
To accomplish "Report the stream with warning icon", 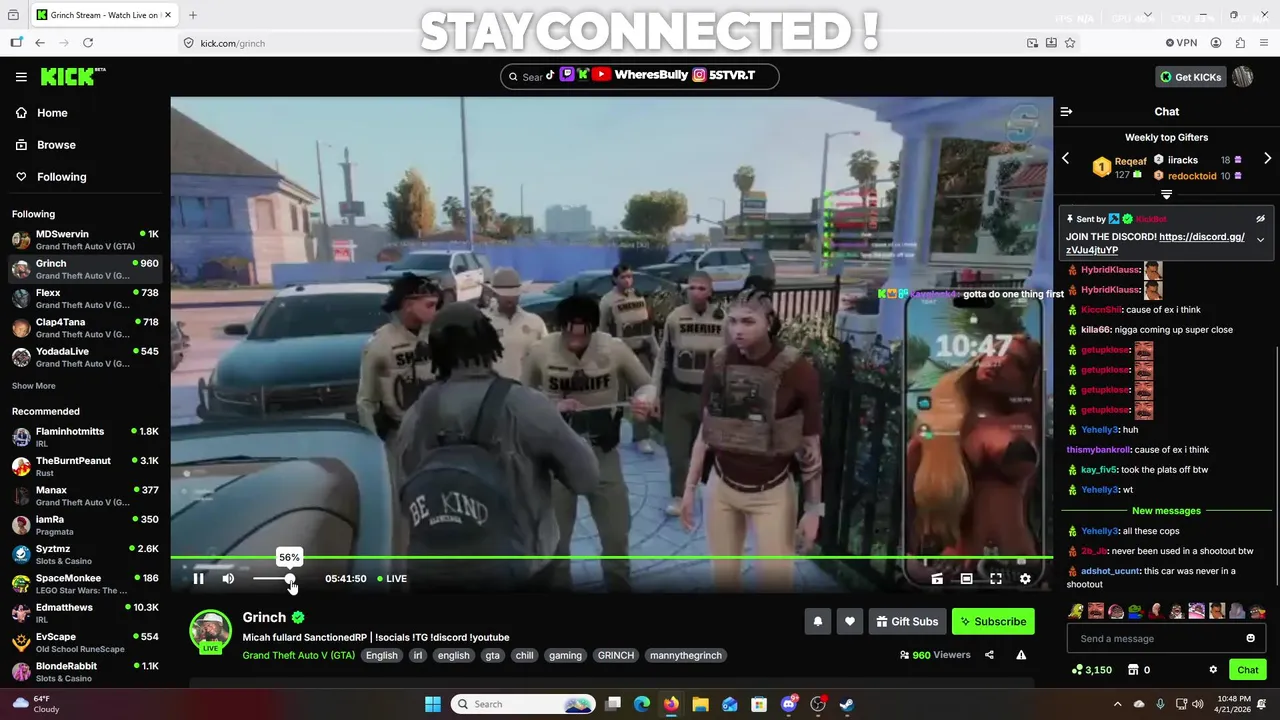I will point(1021,655).
